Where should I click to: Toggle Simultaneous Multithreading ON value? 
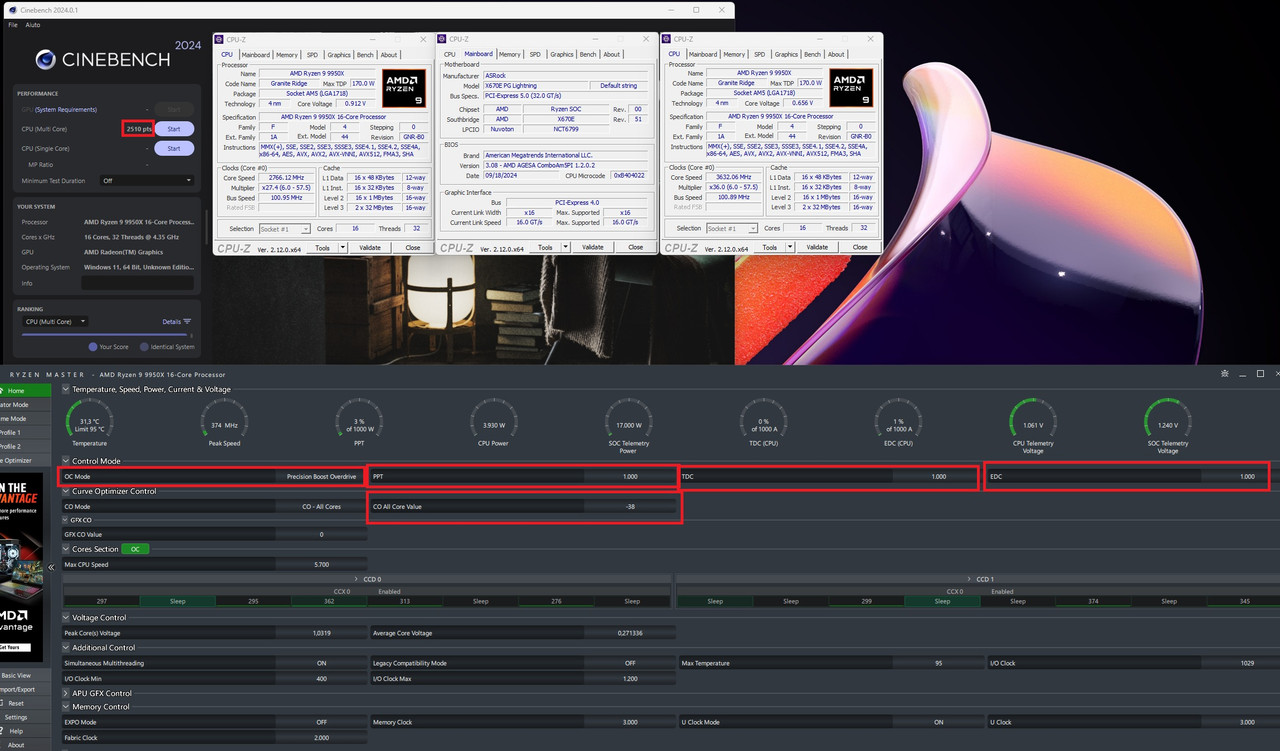click(x=321, y=663)
